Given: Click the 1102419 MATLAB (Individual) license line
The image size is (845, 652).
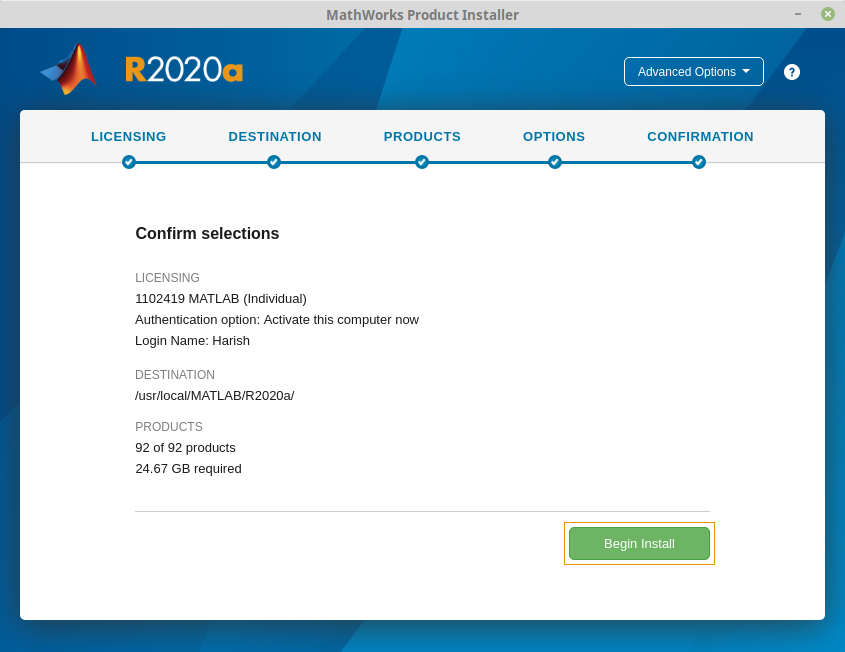Looking at the screenshot, I should (221, 298).
